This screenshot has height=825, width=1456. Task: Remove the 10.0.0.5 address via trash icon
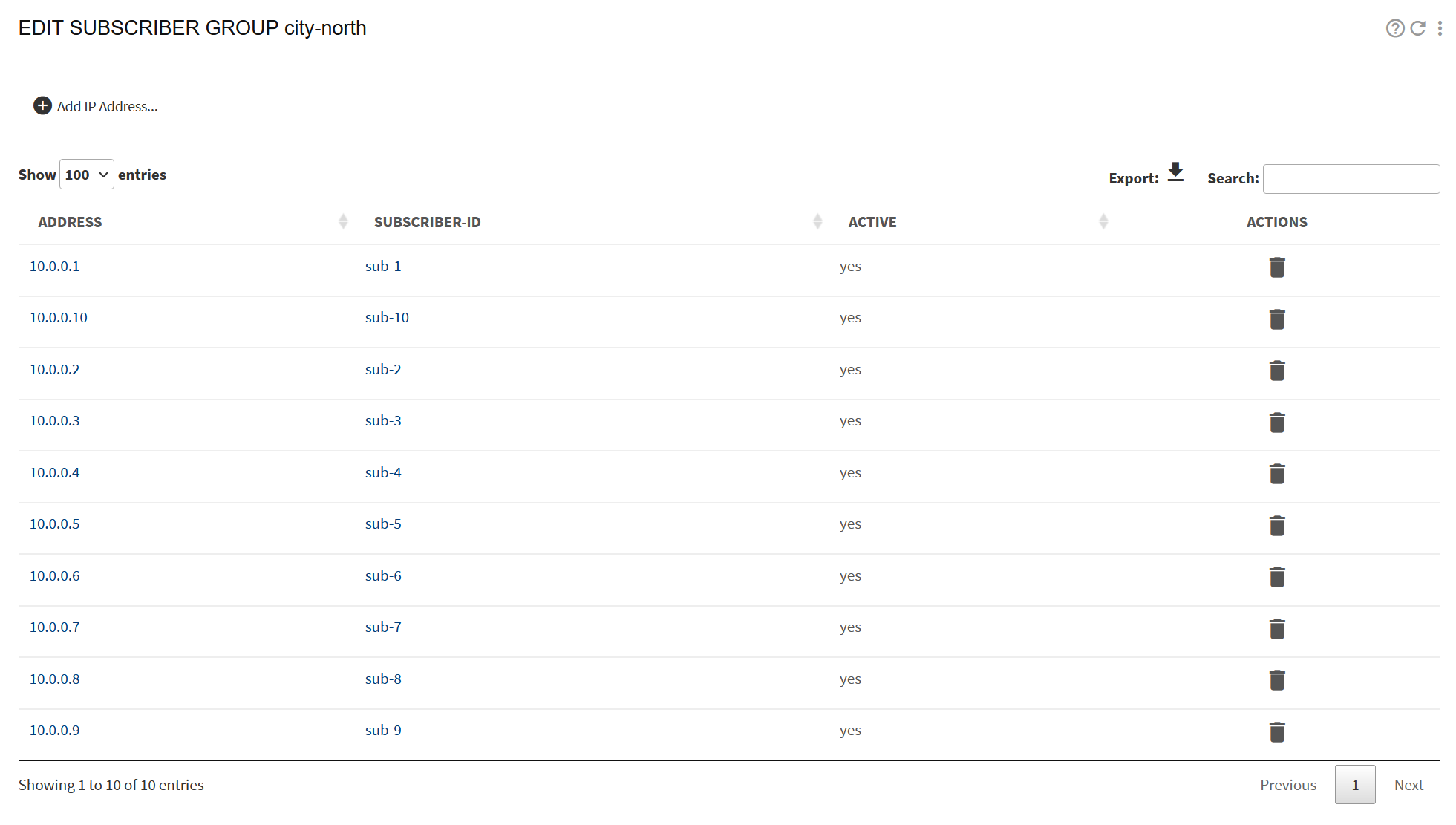[1277, 526]
